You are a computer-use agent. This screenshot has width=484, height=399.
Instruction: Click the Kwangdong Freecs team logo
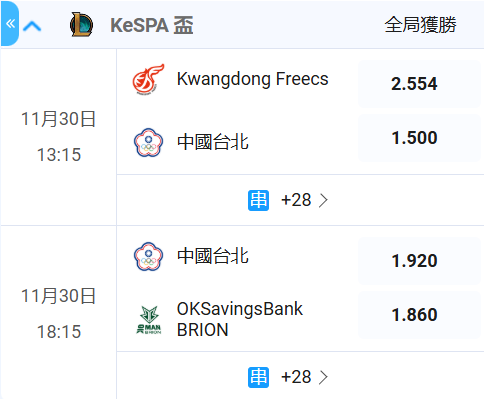(x=148, y=79)
